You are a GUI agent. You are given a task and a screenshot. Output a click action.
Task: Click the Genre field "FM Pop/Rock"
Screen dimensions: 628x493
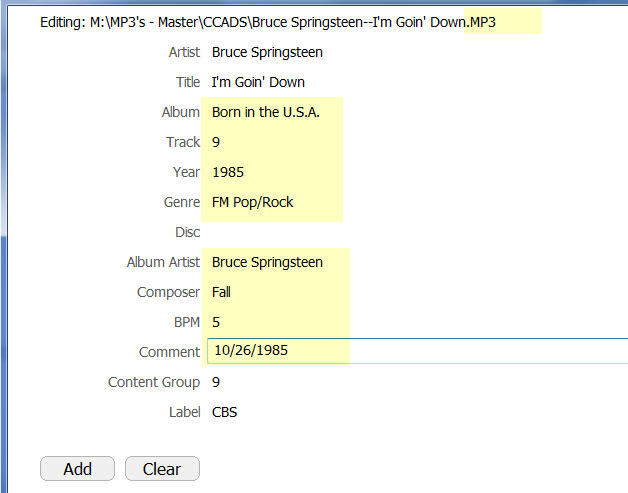252,202
